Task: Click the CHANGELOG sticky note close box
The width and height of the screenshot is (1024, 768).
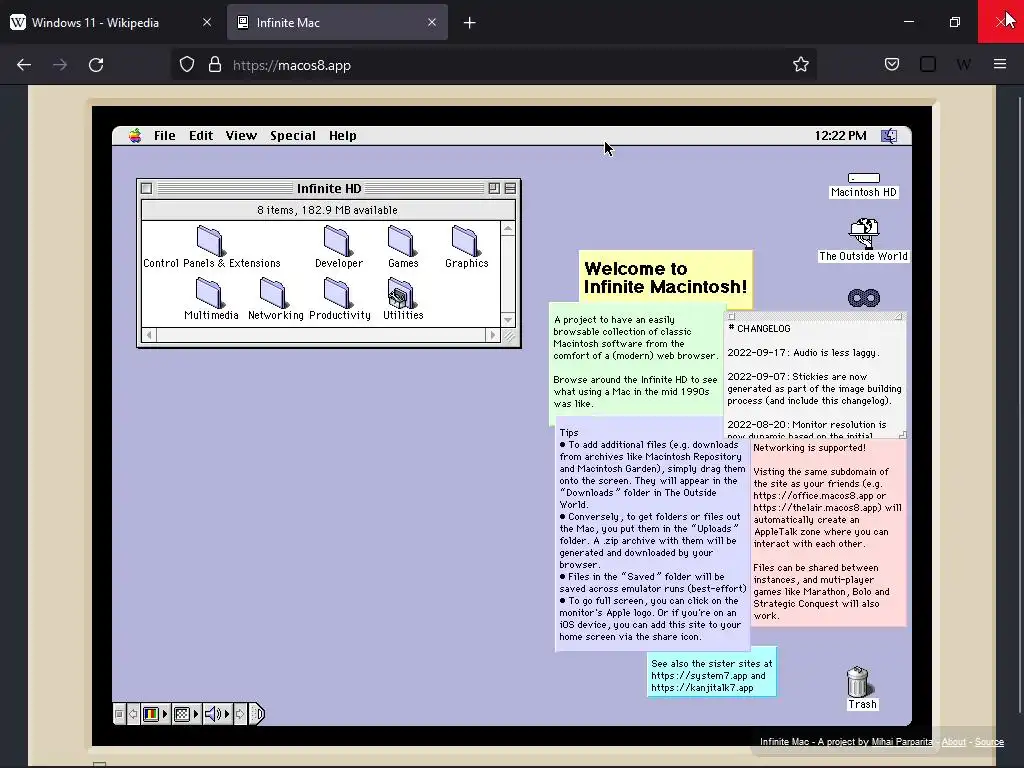Action: point(731,317)
